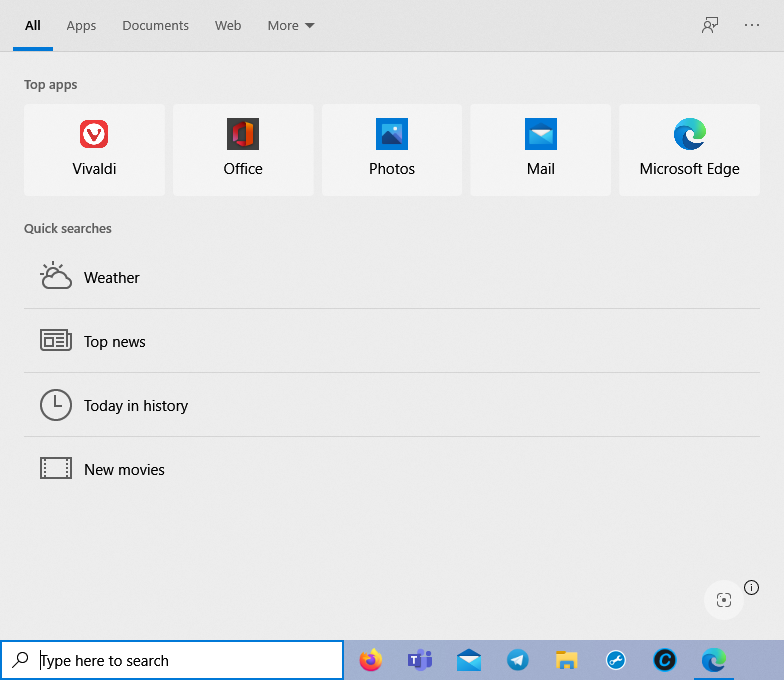
Task: Open Today in history quick search
Action: click(392, 405)
